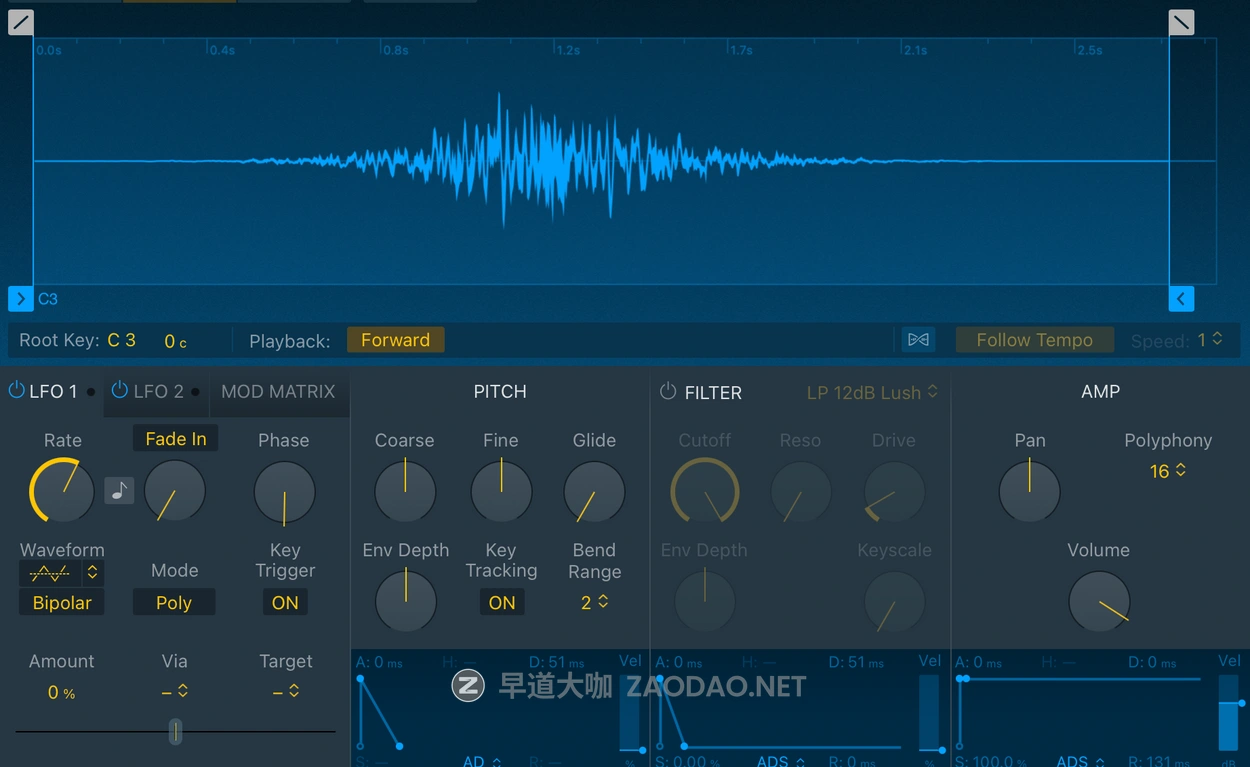The image size is (1250, 767).
Task: Open the LP 12dB Lush filter type menu
Action: tap(872, 392)
